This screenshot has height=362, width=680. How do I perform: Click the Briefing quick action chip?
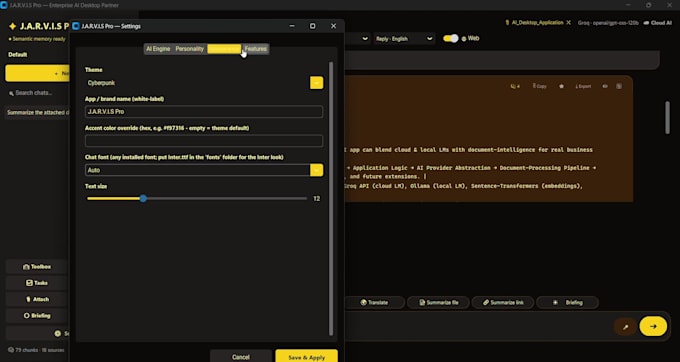[567, 303]
